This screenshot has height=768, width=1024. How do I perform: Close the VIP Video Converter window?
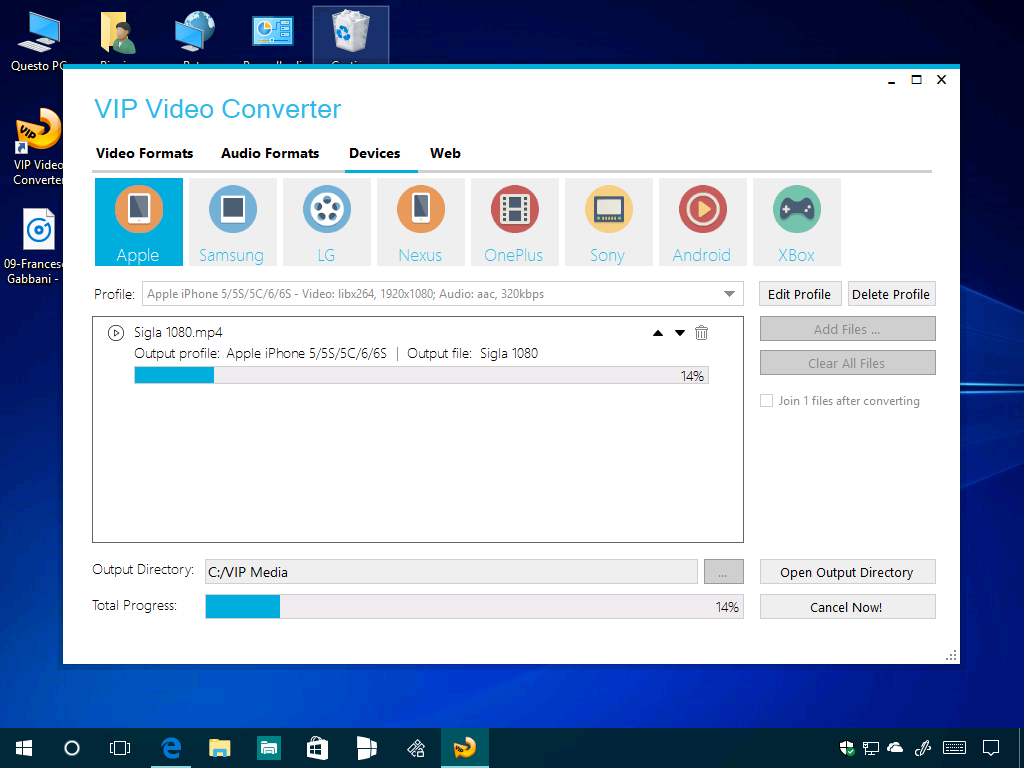pyautogui.click(x=941, y=80)
